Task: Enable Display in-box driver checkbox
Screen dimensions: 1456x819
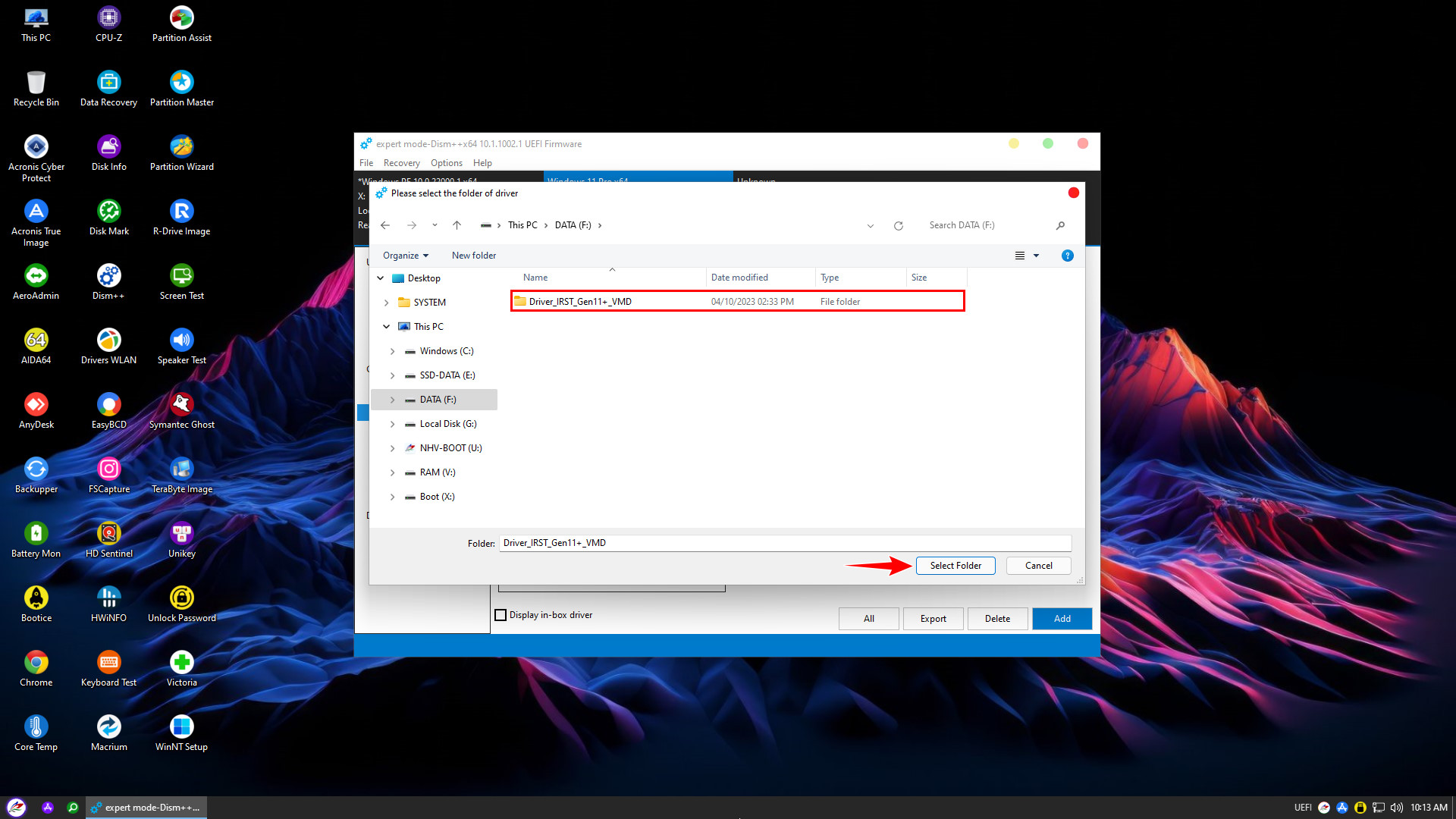Action: tap(500, 615)
